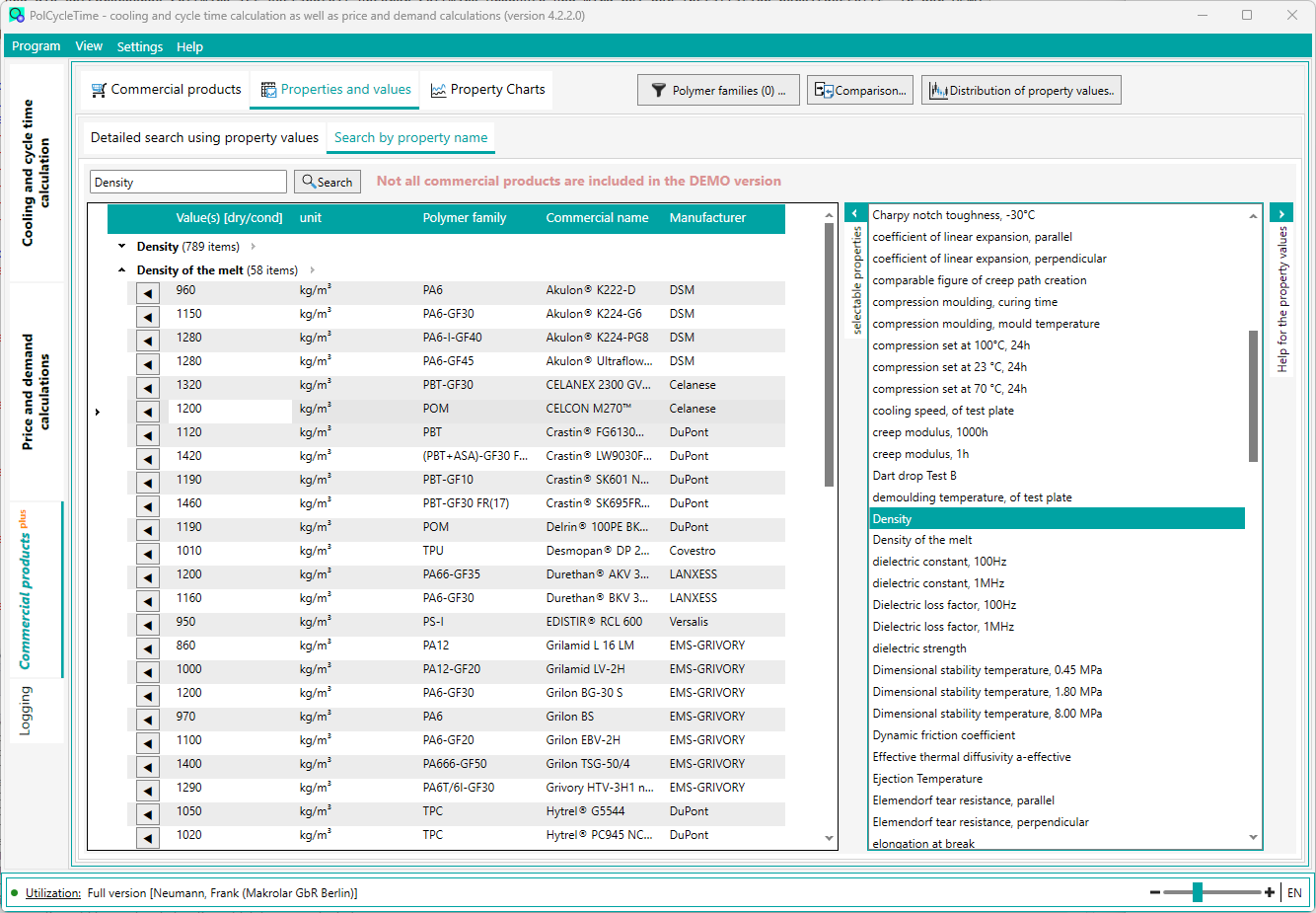Click the property name search field

pyautogui.click(x=188, y=182)
